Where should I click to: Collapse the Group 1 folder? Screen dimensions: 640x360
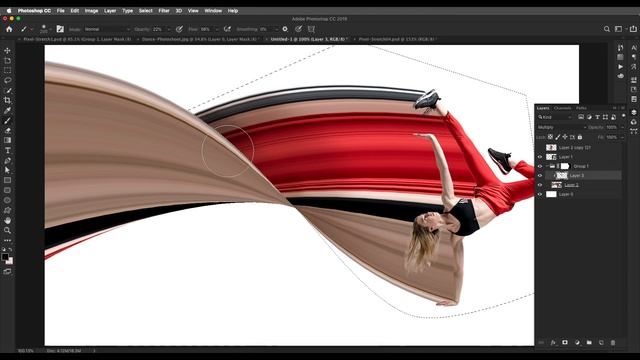tap(547, 166)
